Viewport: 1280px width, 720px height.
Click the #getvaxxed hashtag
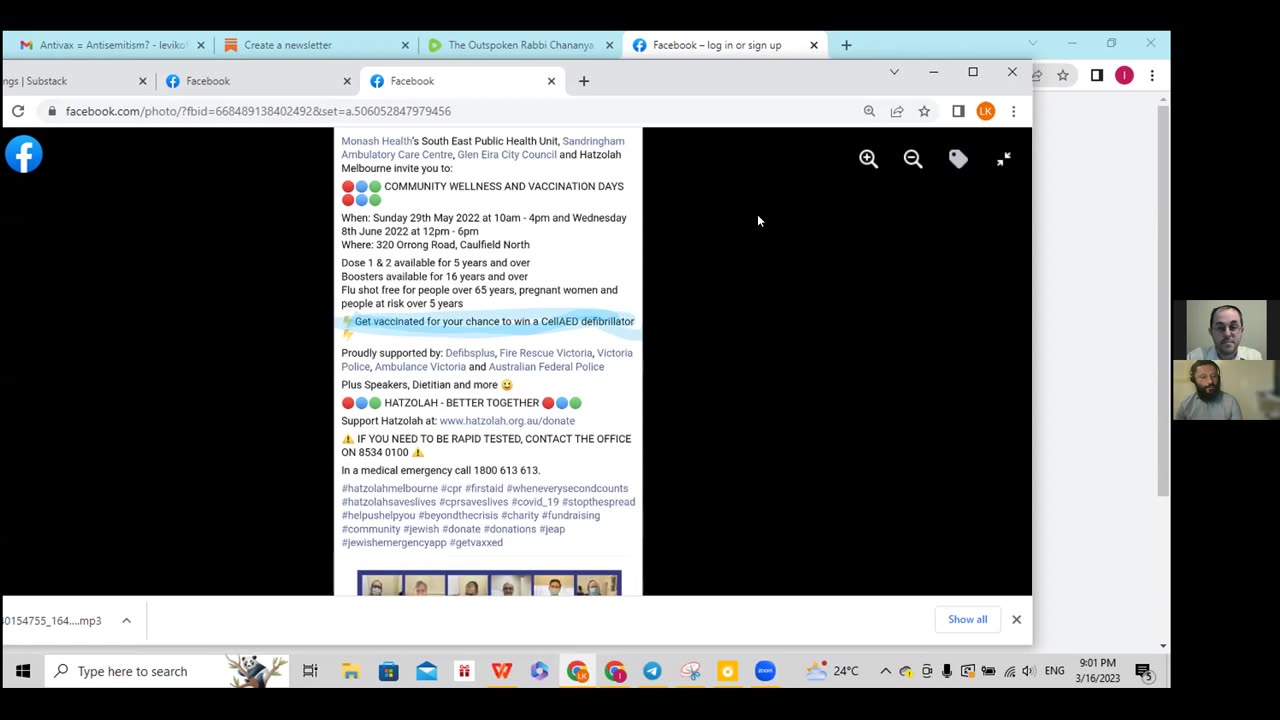[x=476, y=543]
